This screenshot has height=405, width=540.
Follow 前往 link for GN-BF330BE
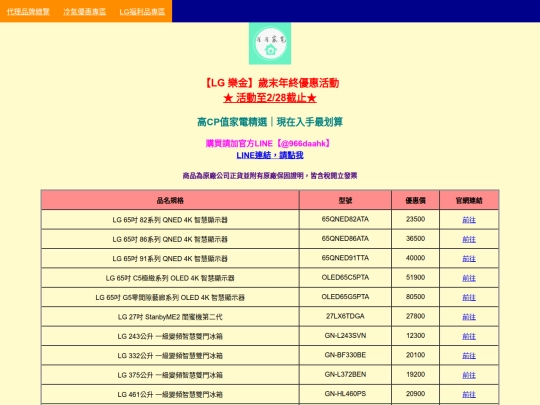[x=469, y=355]
